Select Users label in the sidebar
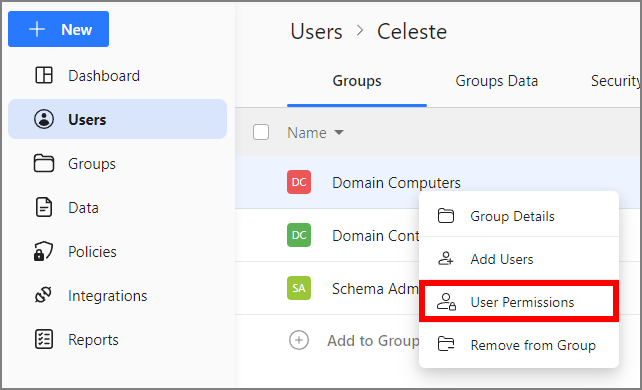Viewport: 642px width, 390px height. pyautogui.click(x=87, y=119)
